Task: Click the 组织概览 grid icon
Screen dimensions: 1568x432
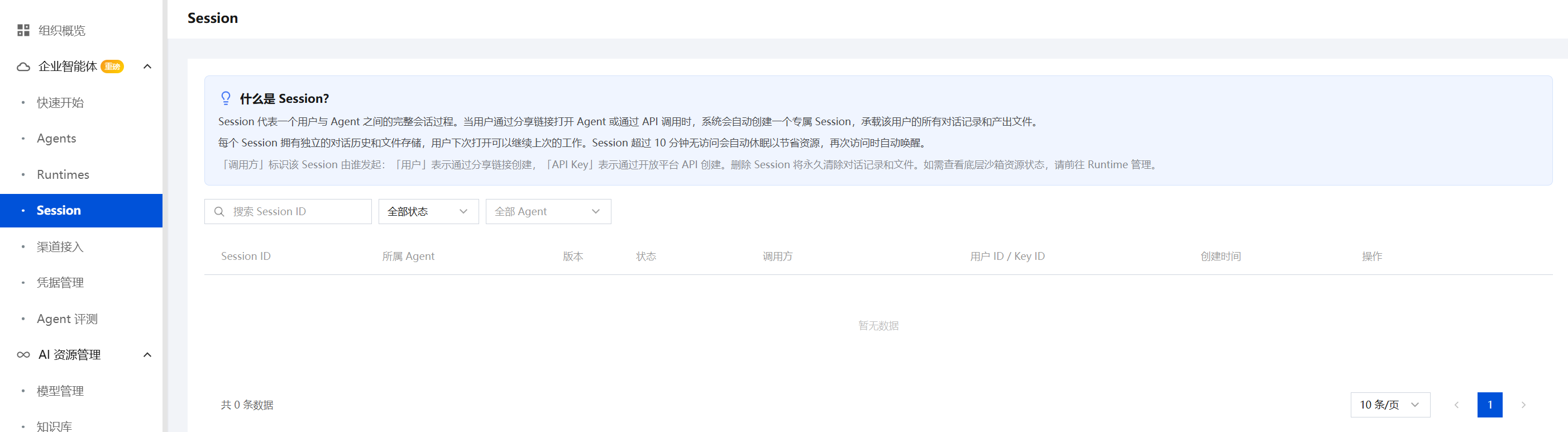Action: 23,31
